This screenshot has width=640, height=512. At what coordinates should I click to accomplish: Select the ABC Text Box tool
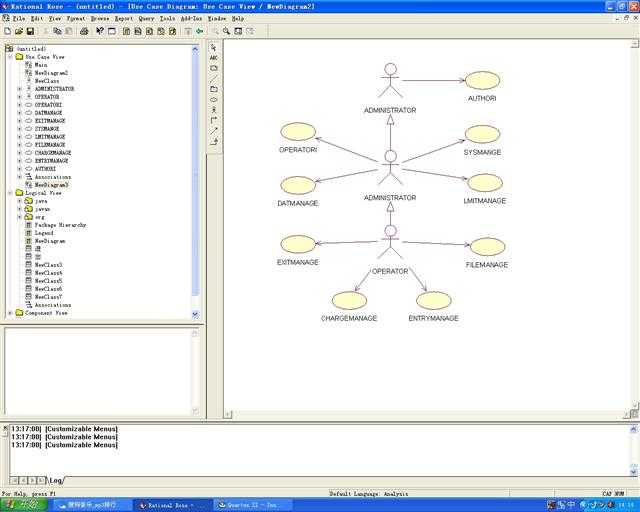213,58
